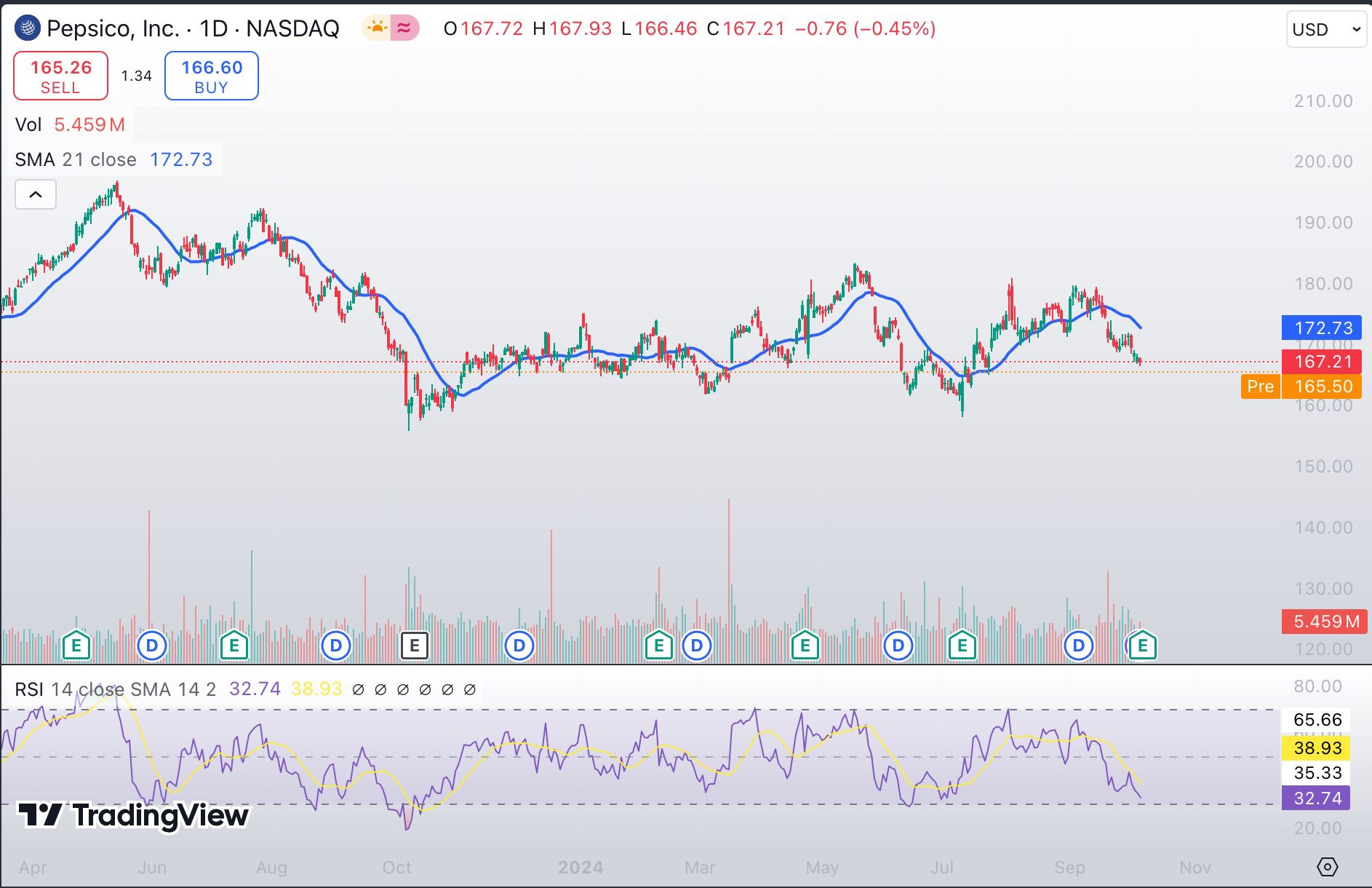Open the earnings marker from February 2024
This screenshot has height=888, width=1372.
coord(658,646)
